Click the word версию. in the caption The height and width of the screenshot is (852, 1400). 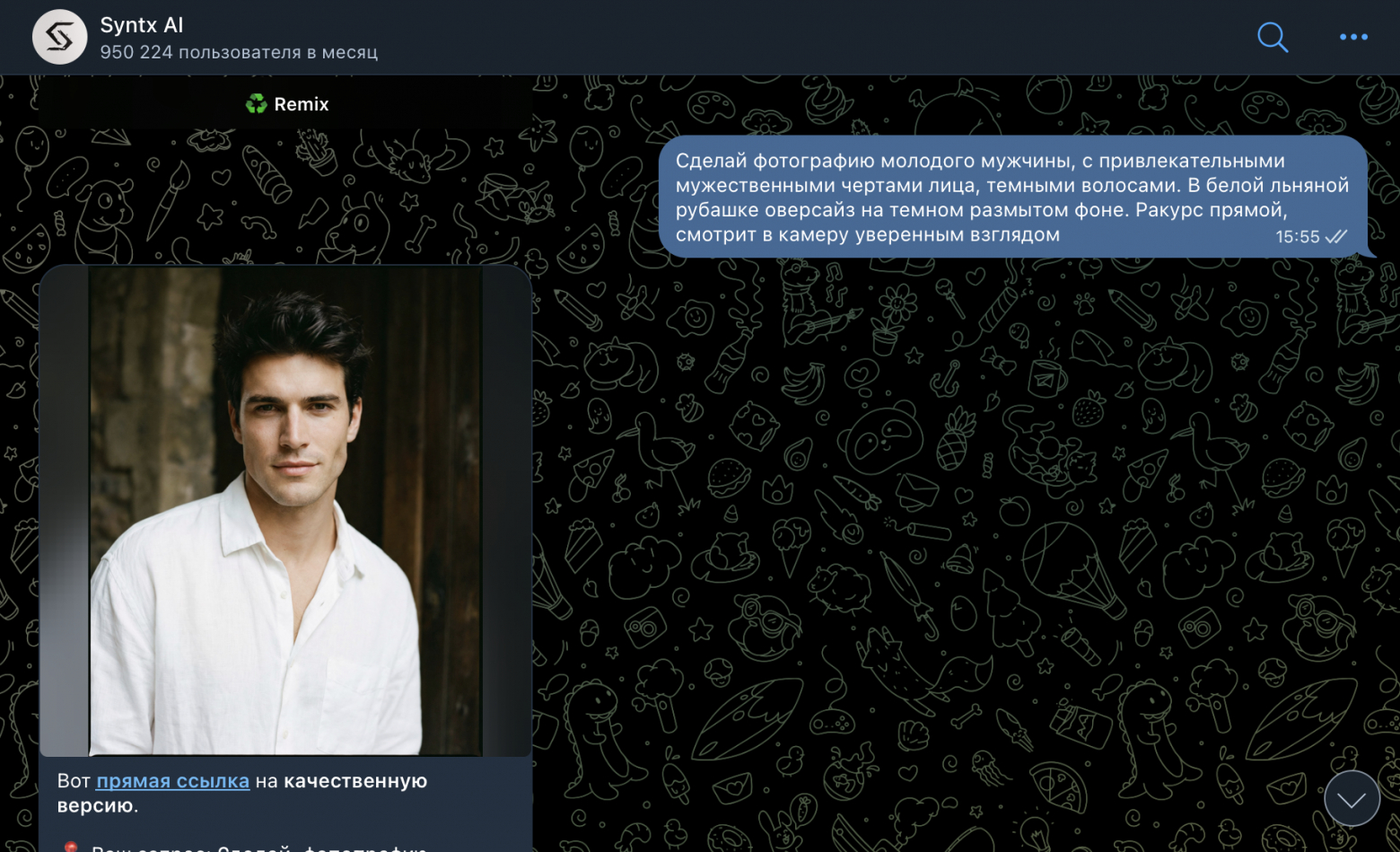pos(98,805)
